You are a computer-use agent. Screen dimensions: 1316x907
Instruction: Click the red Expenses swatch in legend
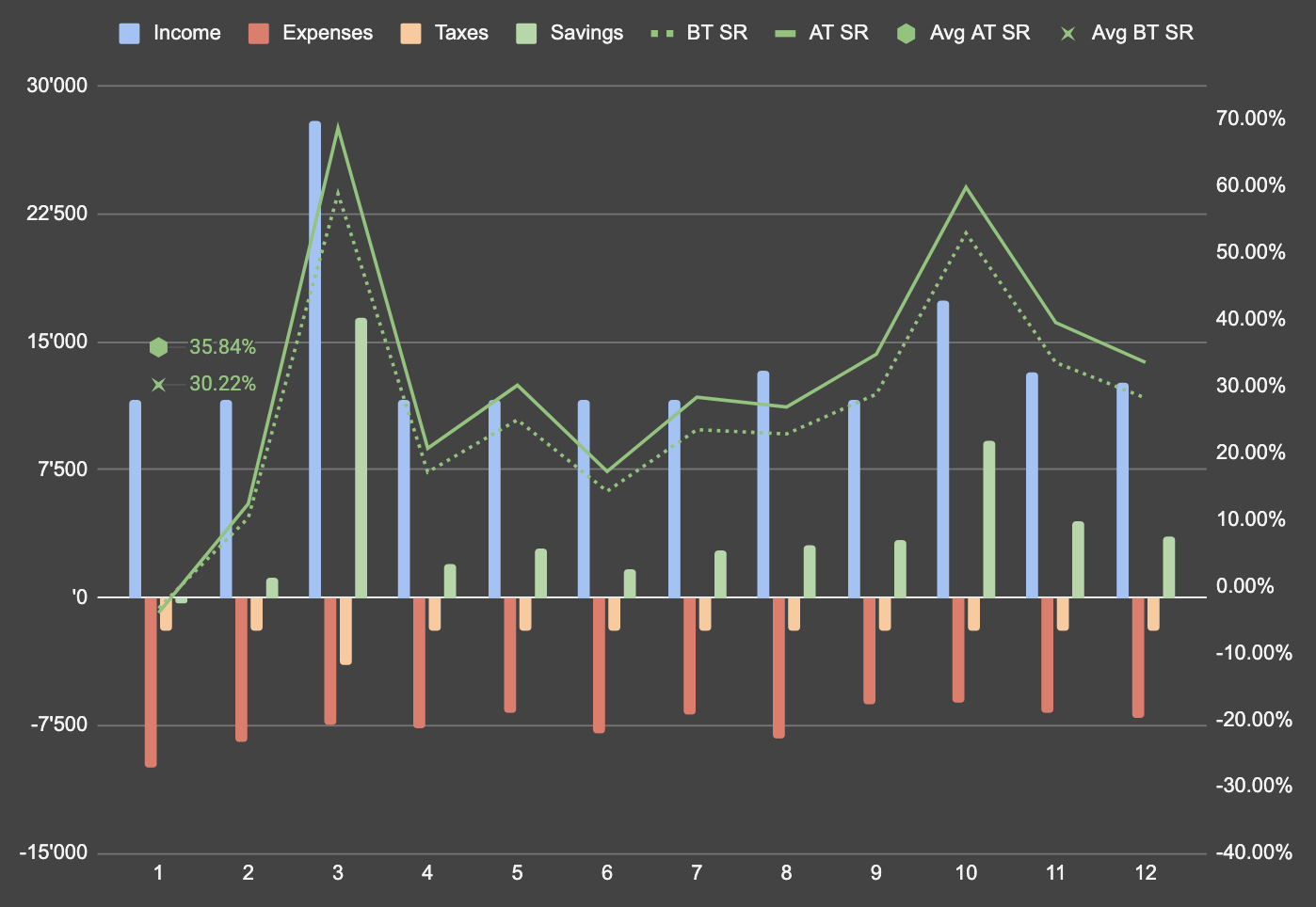point(259,34)
